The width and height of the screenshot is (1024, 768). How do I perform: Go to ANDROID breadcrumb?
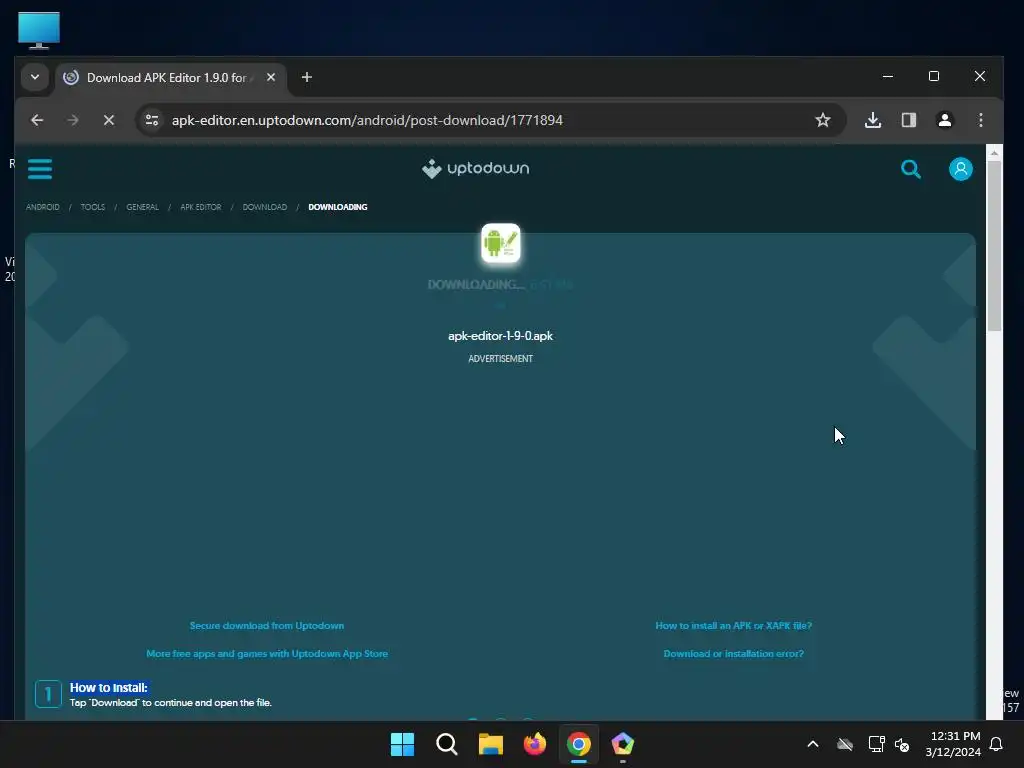point(42,207)
